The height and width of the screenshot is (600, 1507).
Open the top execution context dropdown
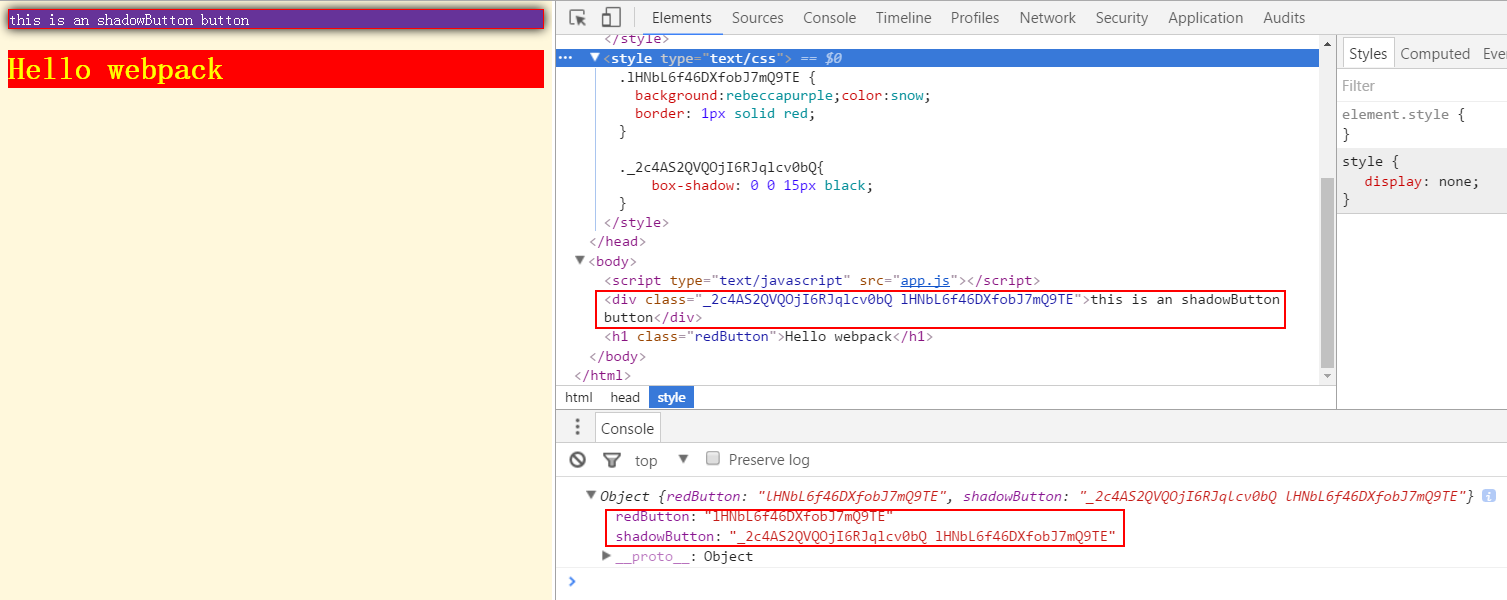point(662,460)
